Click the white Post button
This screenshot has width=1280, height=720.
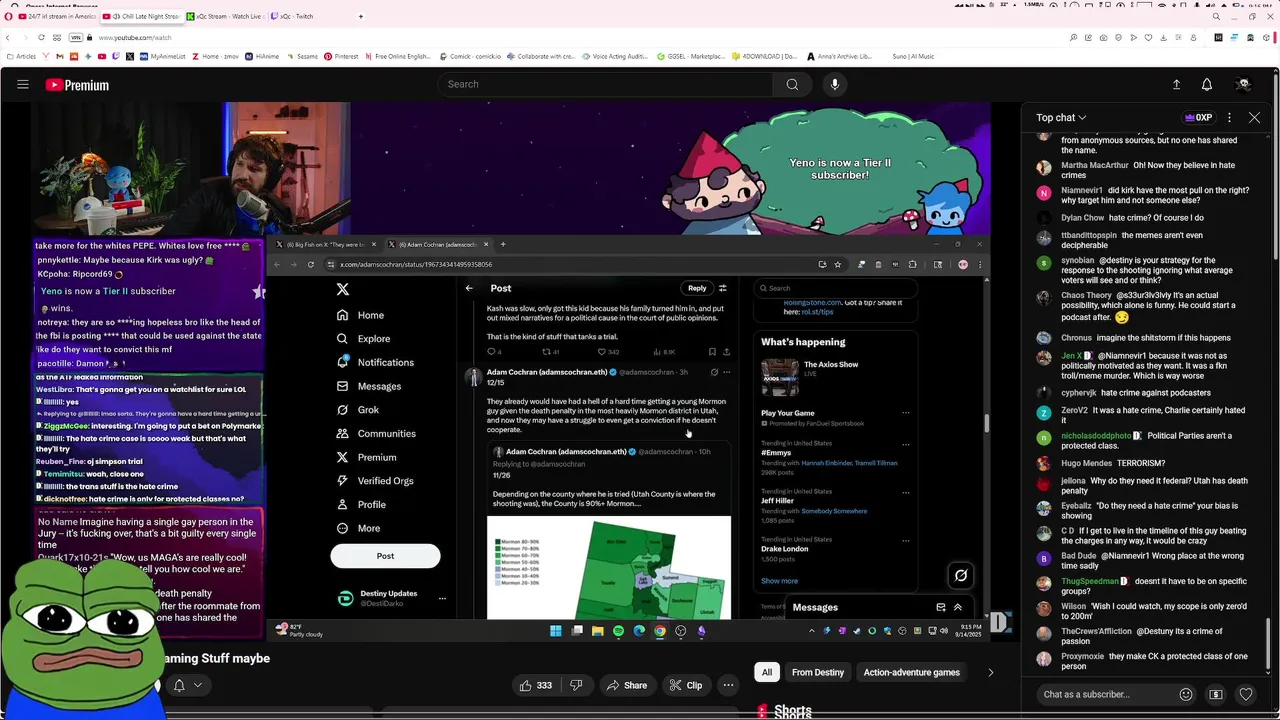point(385,556)
